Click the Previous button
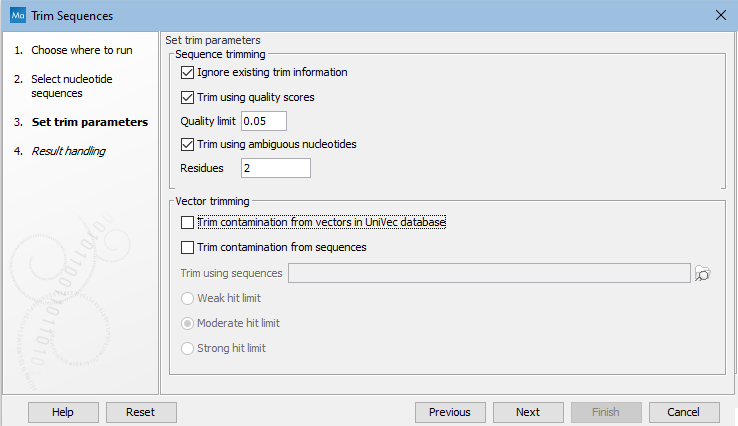 (450, 412)
